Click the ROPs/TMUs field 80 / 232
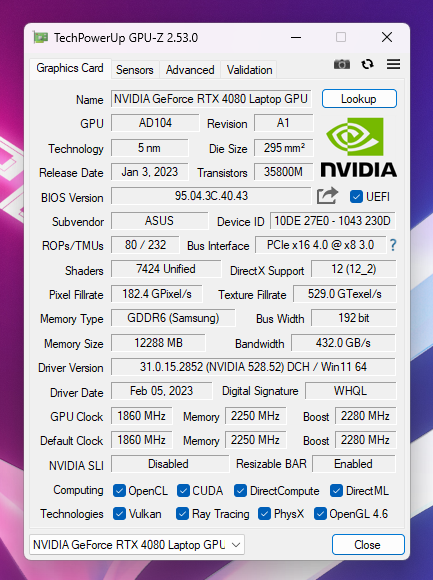433x580 pixels. (145, 245)
